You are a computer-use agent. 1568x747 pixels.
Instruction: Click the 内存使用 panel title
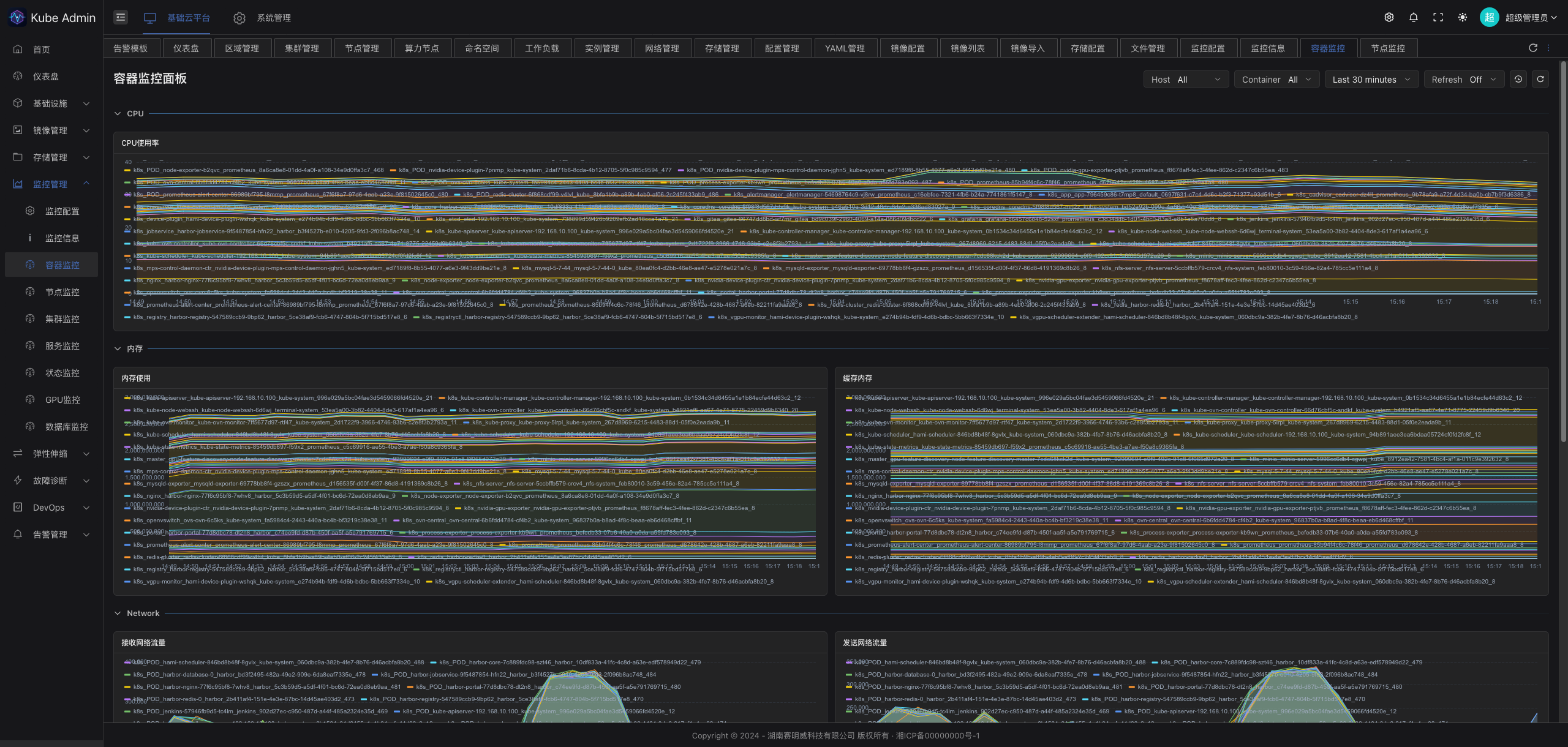point(136,378)
